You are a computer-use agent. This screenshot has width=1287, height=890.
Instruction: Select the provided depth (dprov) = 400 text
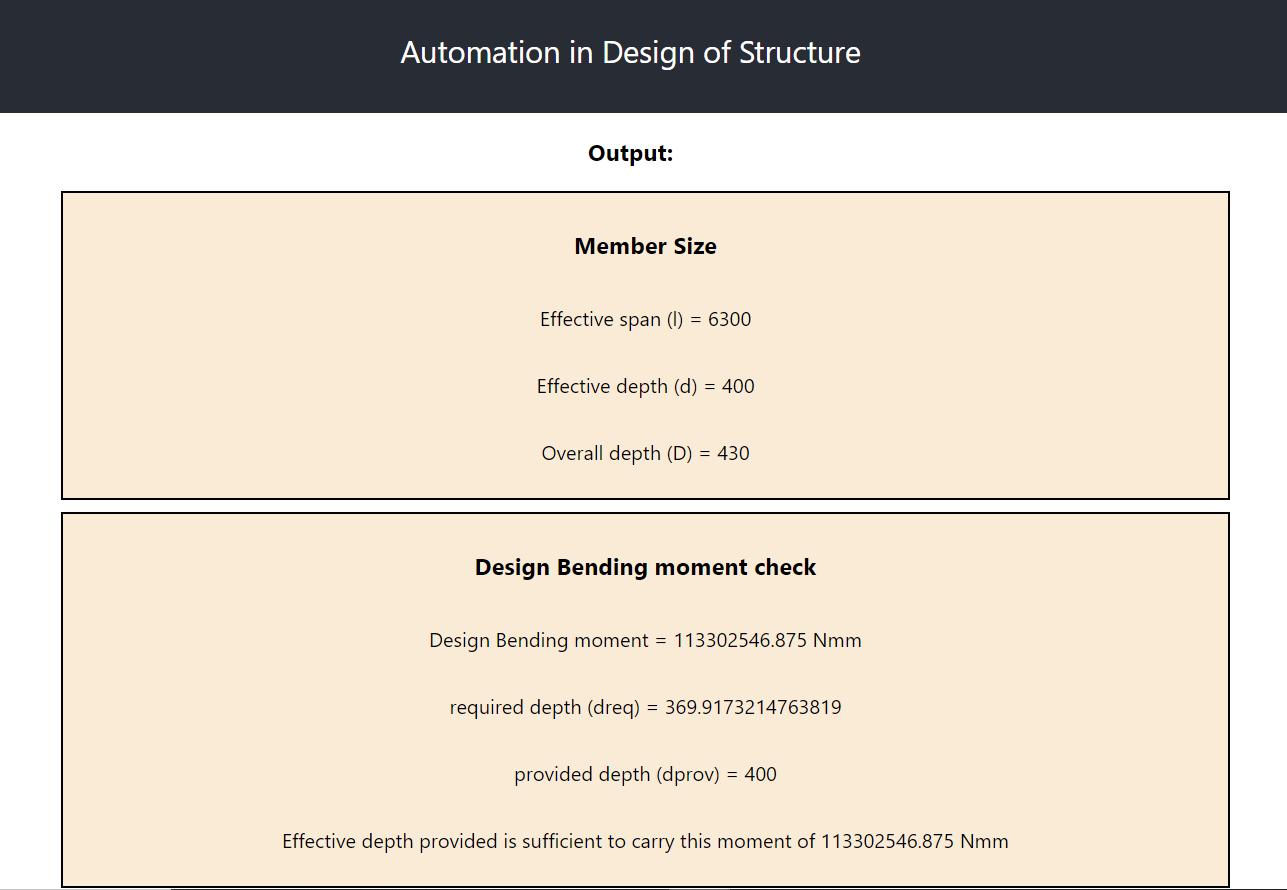645,774
